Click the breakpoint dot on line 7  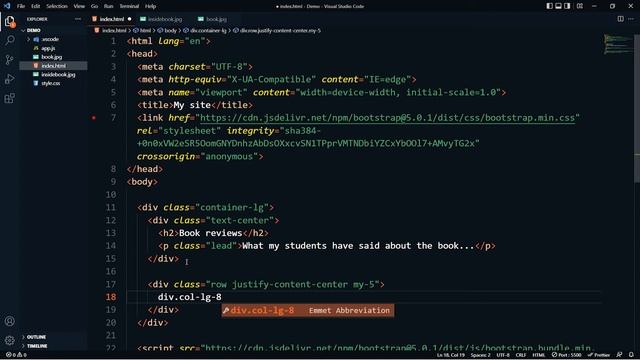click(94, 118)
